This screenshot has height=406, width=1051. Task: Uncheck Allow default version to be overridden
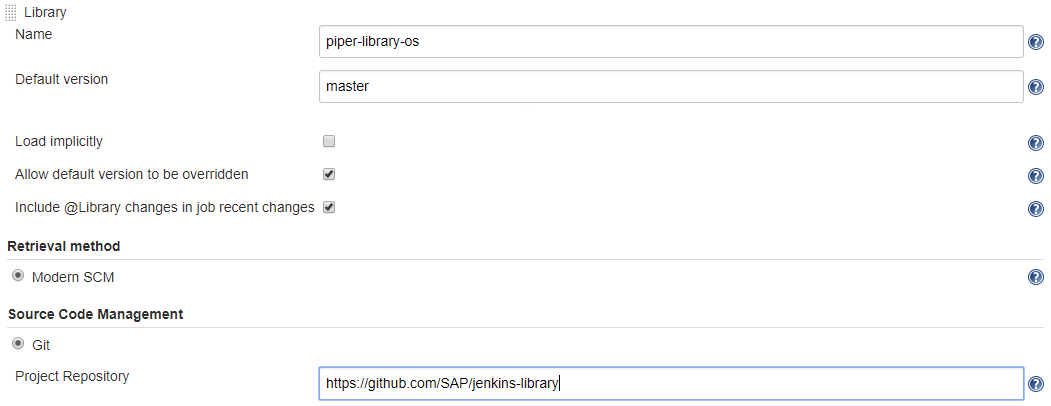coord(329,174)
